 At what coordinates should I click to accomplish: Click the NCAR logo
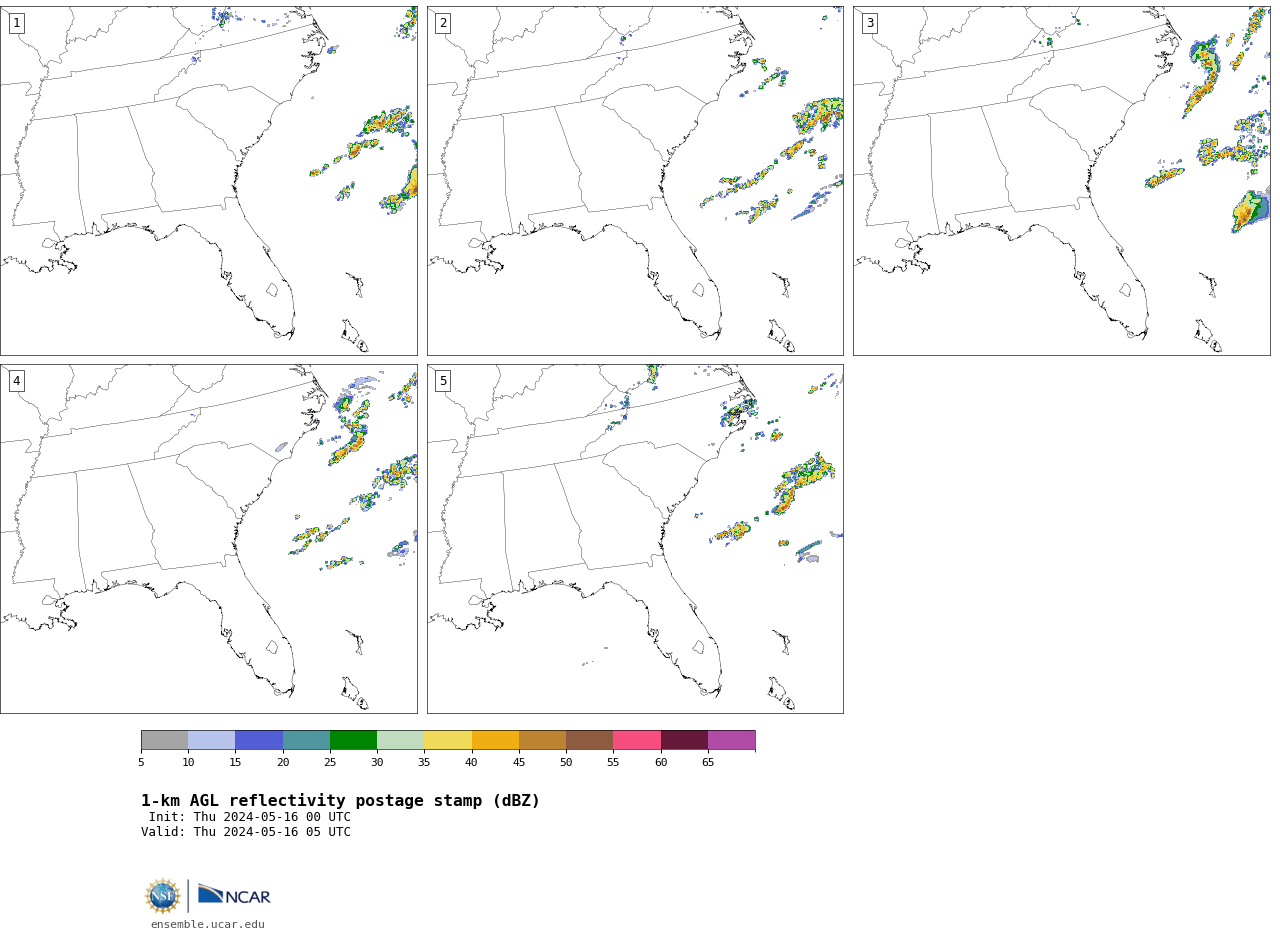point(234,895)
